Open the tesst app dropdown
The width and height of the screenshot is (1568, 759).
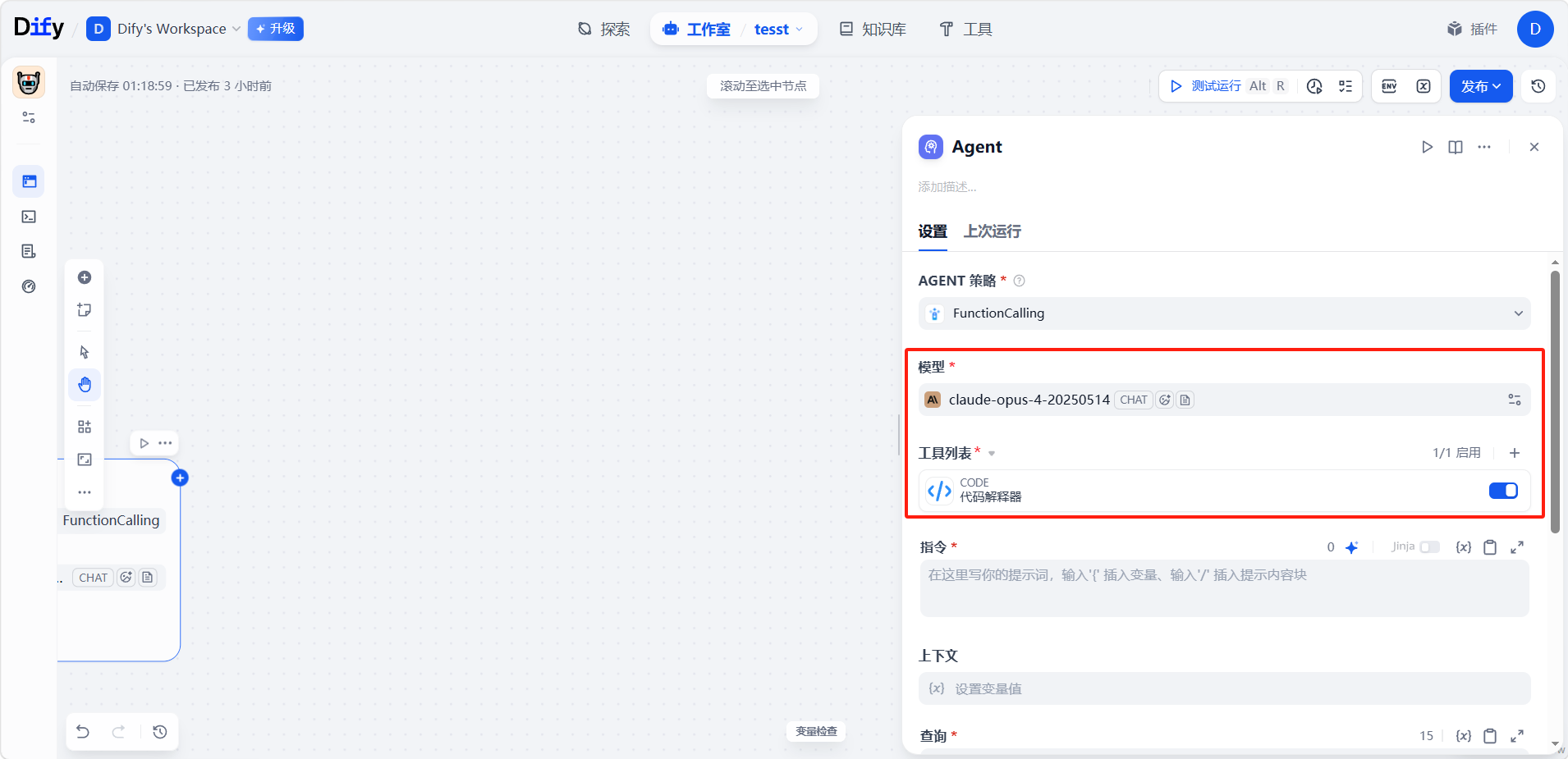point(778,30)
